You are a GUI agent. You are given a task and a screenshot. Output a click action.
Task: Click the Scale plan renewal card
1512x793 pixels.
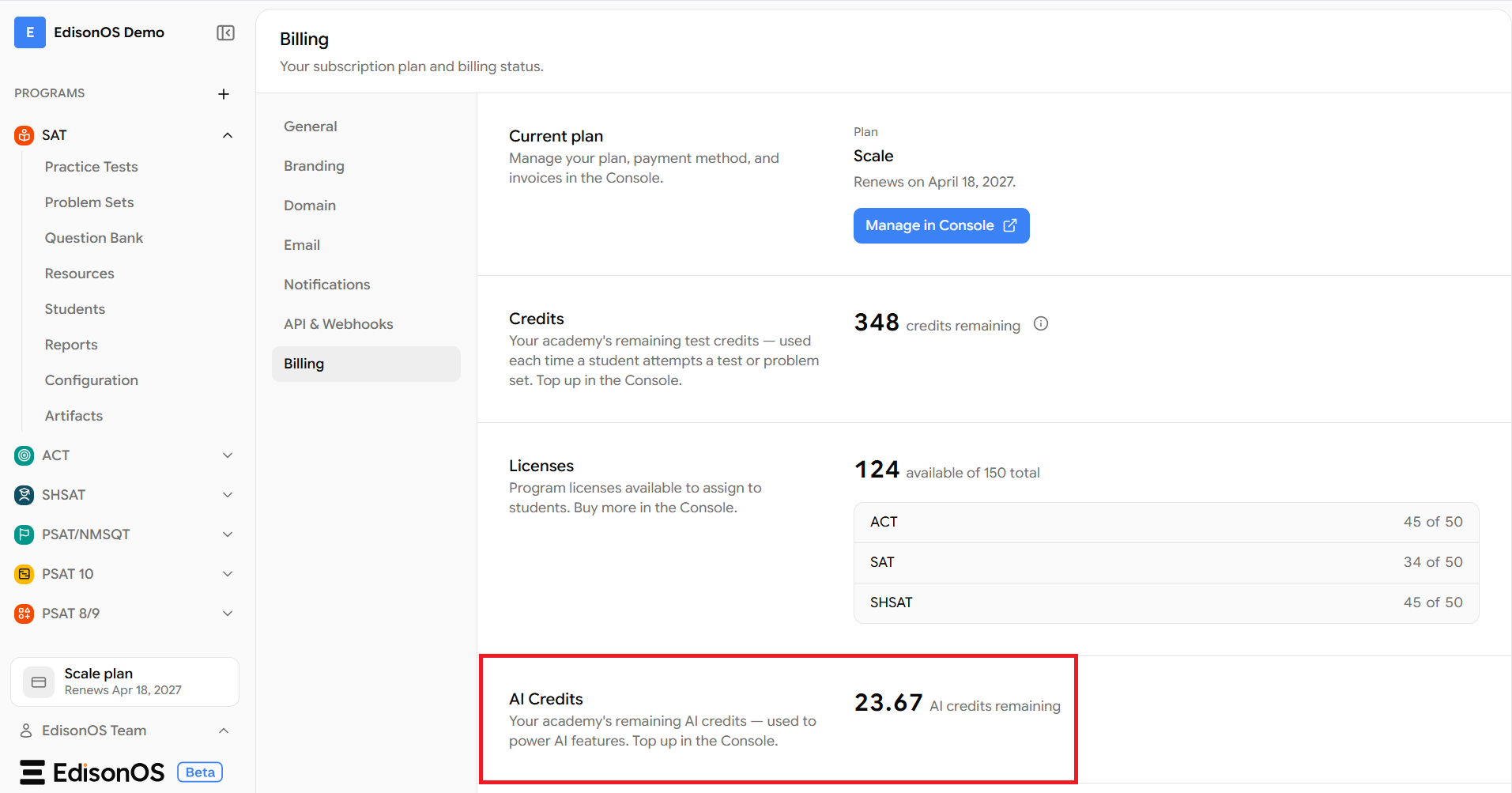125,682
